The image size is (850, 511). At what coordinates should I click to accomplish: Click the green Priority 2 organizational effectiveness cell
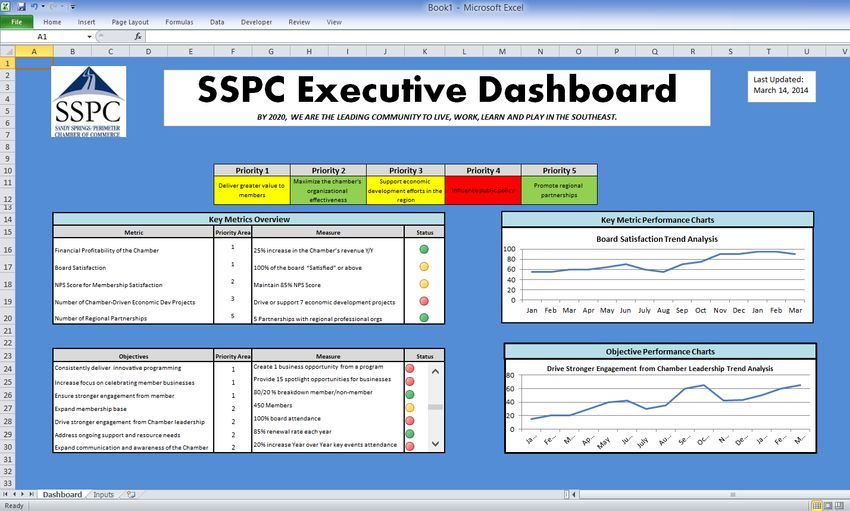328,190
